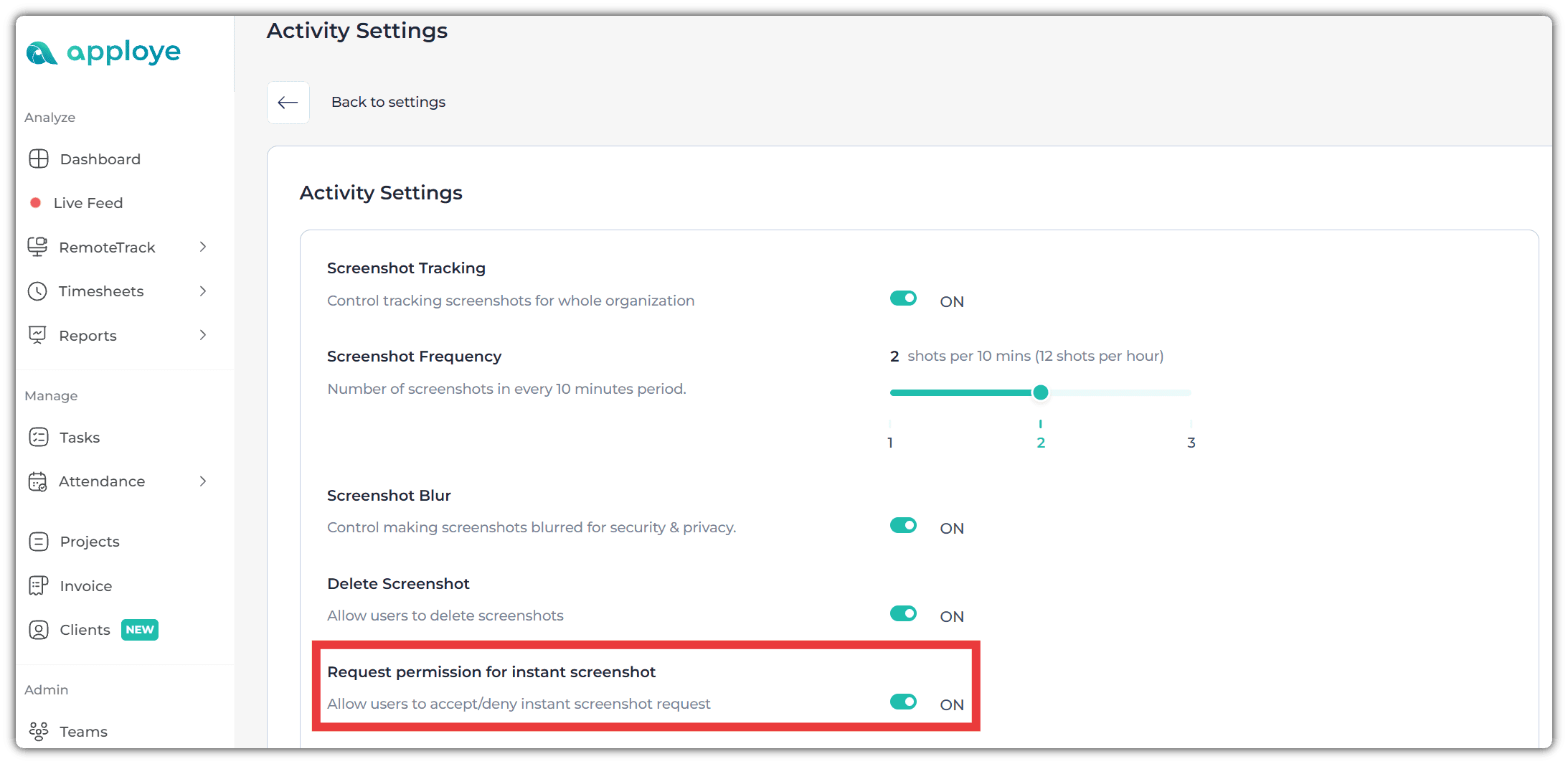The width and height of the screenshot is (1568, 764).
Task: Open Dashboard via its grid icon
Action: (x=39, y=159)
